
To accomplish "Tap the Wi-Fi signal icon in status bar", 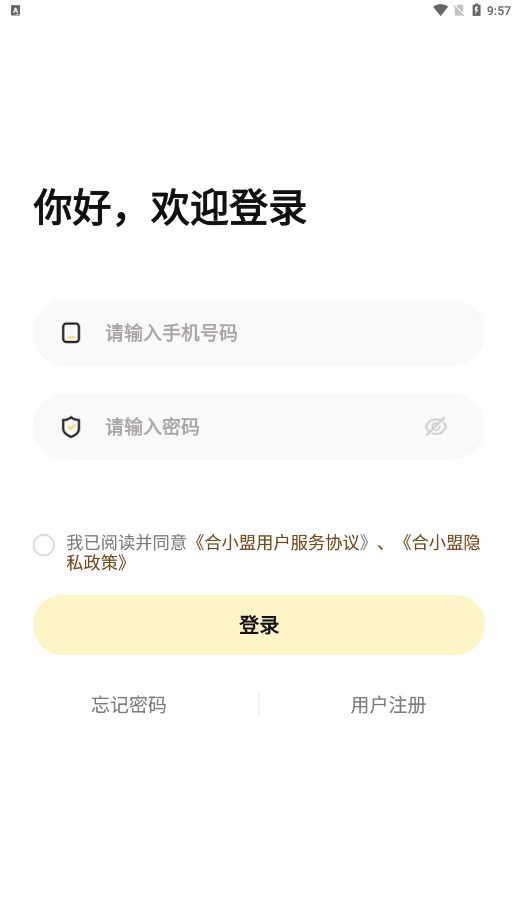I will tap(440, 10).
